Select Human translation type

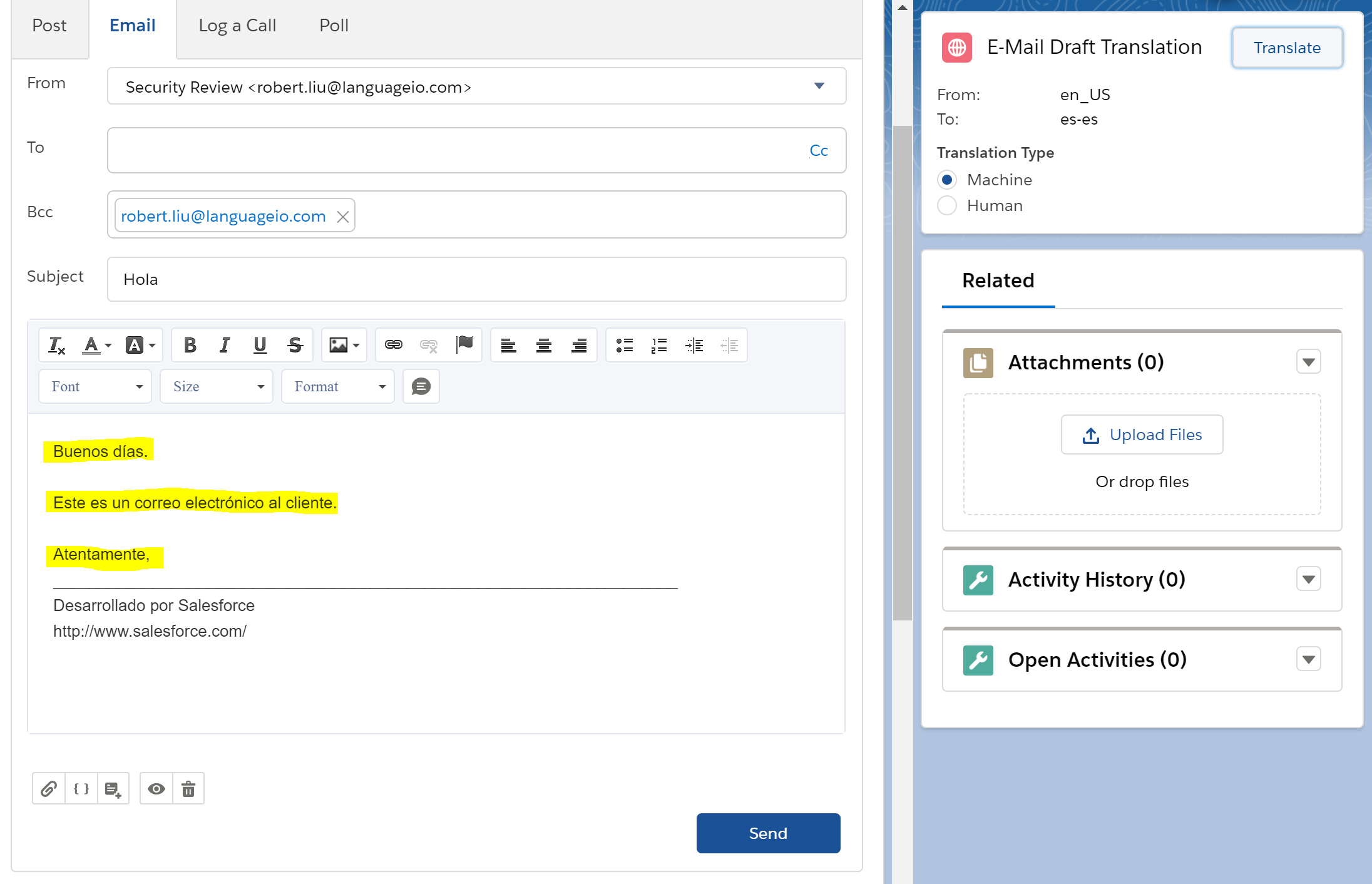click(x=947, y=205)
